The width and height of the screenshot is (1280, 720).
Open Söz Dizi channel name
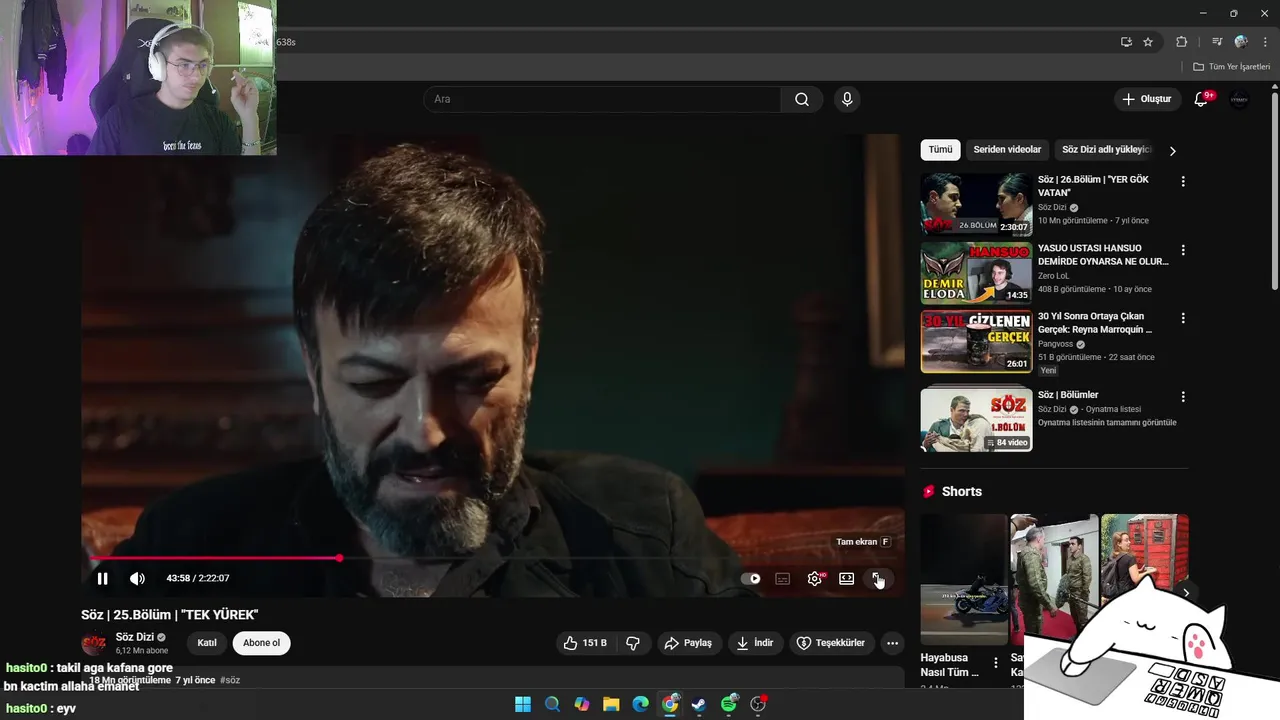click(135, 637)
